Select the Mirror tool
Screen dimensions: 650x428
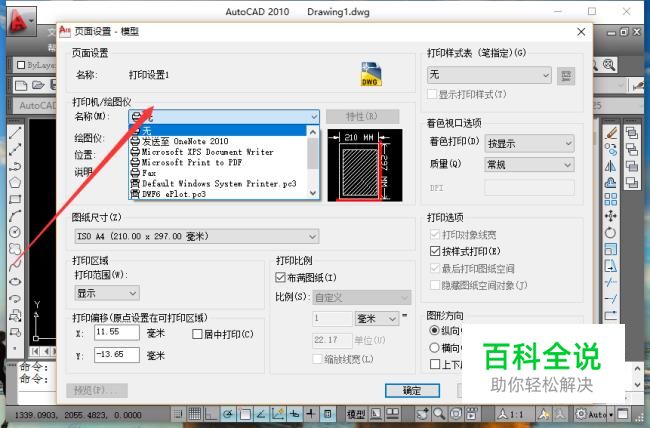[611, 166]
